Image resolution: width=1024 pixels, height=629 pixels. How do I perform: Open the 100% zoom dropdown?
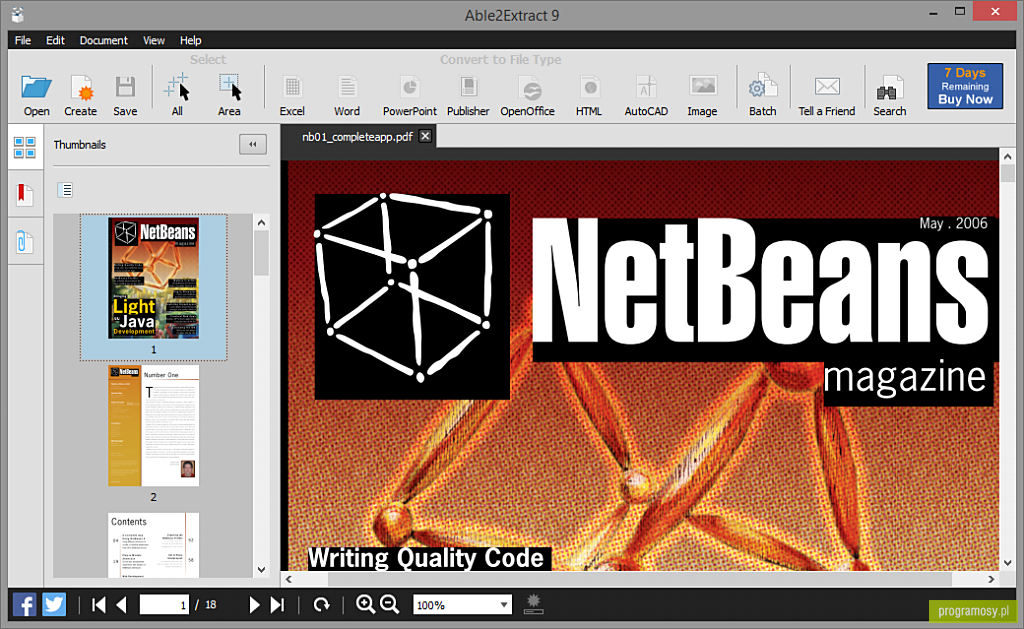[x=504, y=605]
